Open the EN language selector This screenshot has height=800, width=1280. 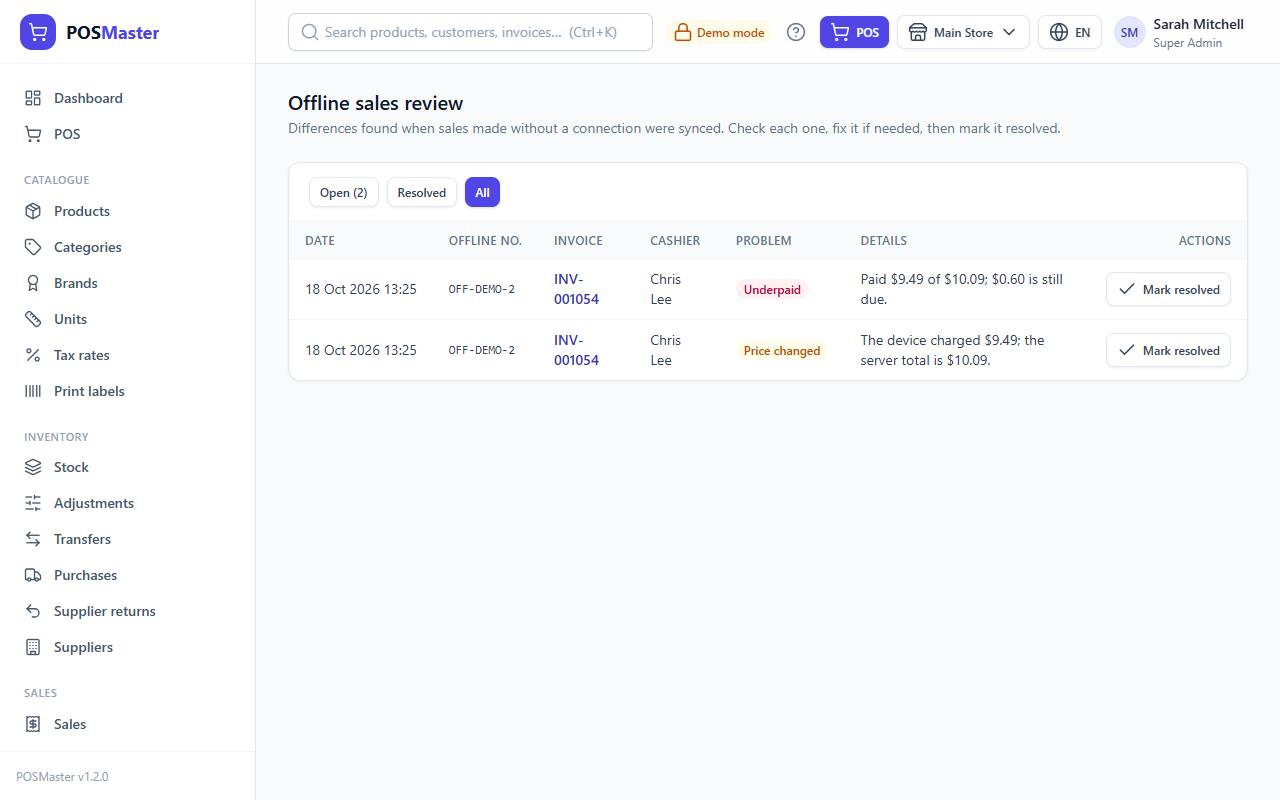point(1070,32)
